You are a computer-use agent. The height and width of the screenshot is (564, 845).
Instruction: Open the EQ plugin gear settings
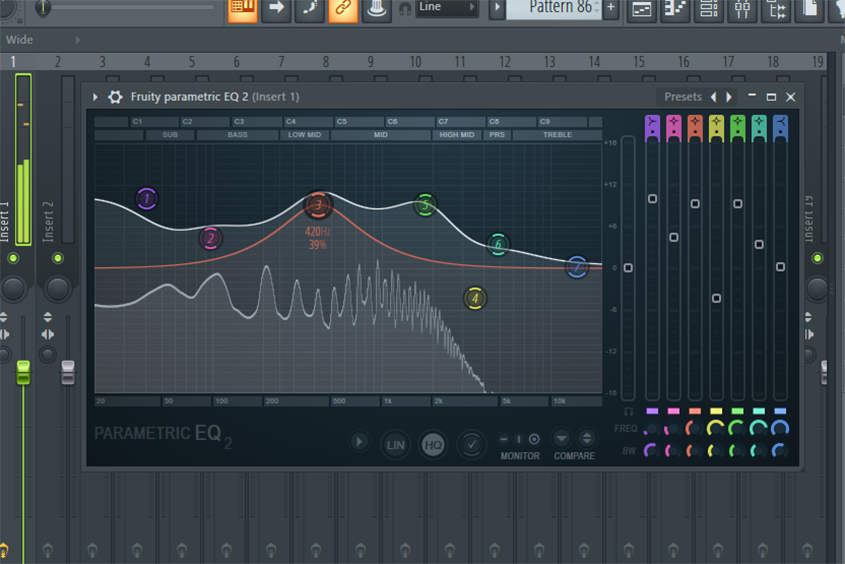(115, 97)
